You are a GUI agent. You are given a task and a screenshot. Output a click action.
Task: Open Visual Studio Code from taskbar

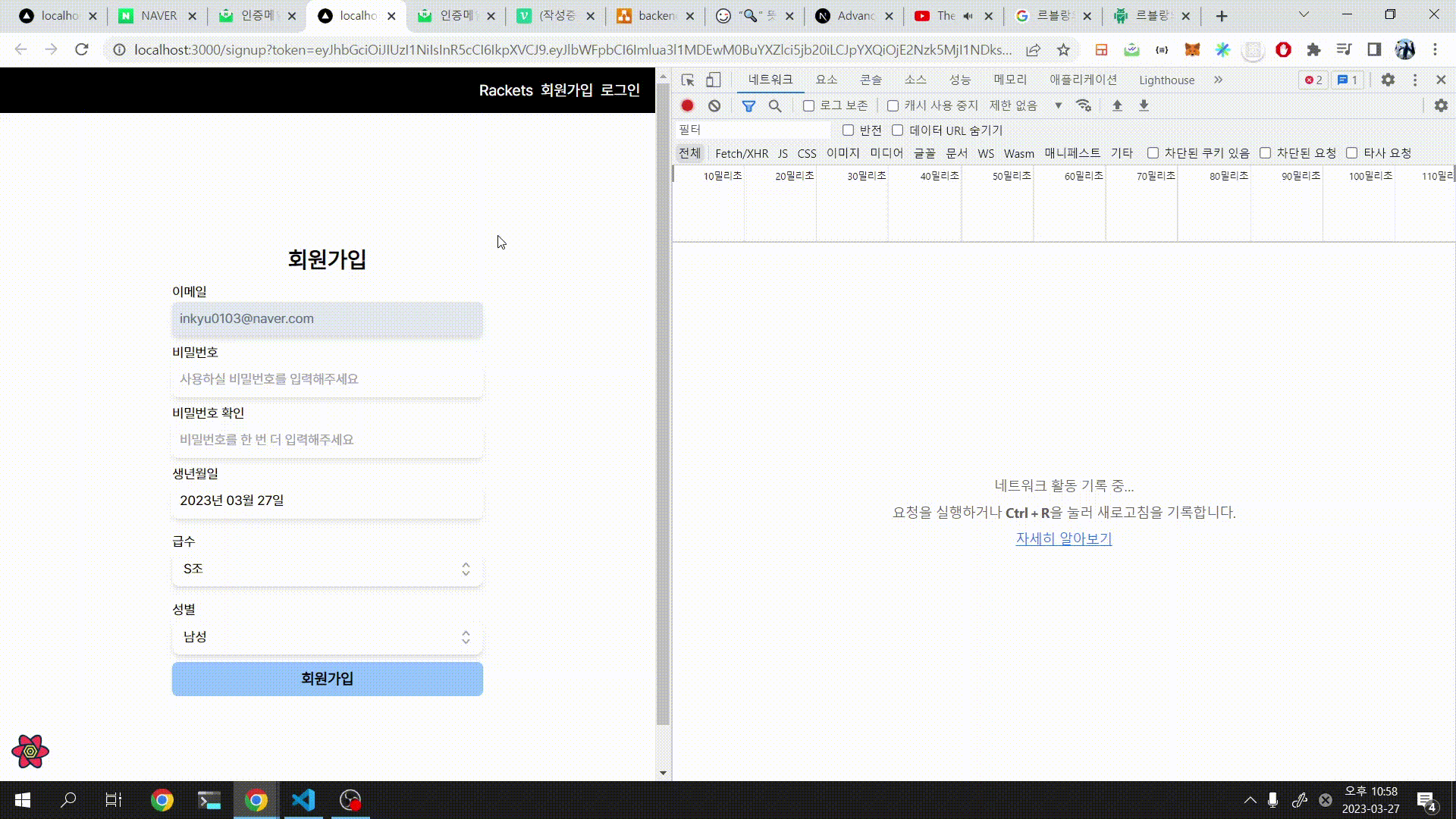303,800
